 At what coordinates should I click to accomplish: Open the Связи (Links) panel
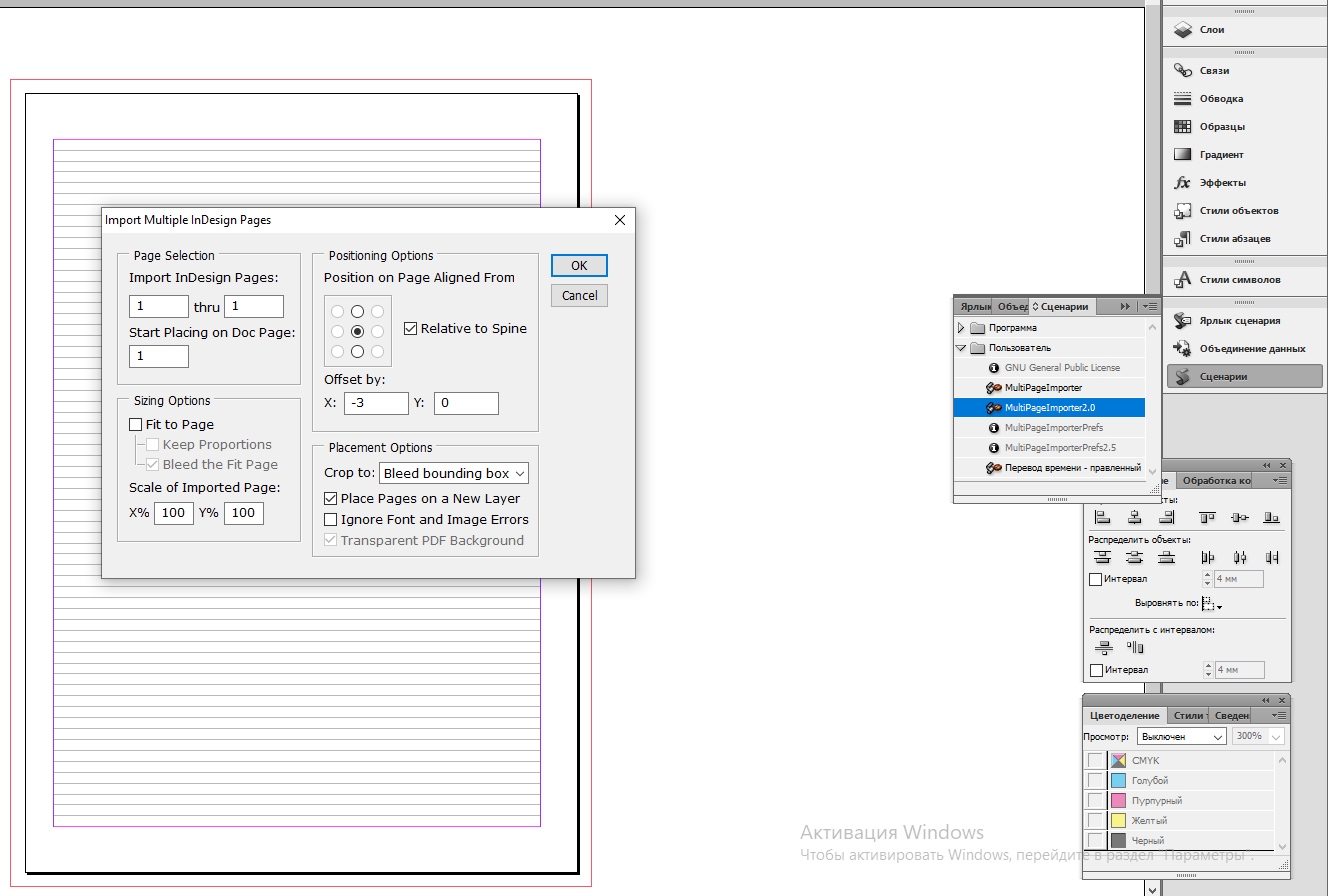coord(1244,71)
